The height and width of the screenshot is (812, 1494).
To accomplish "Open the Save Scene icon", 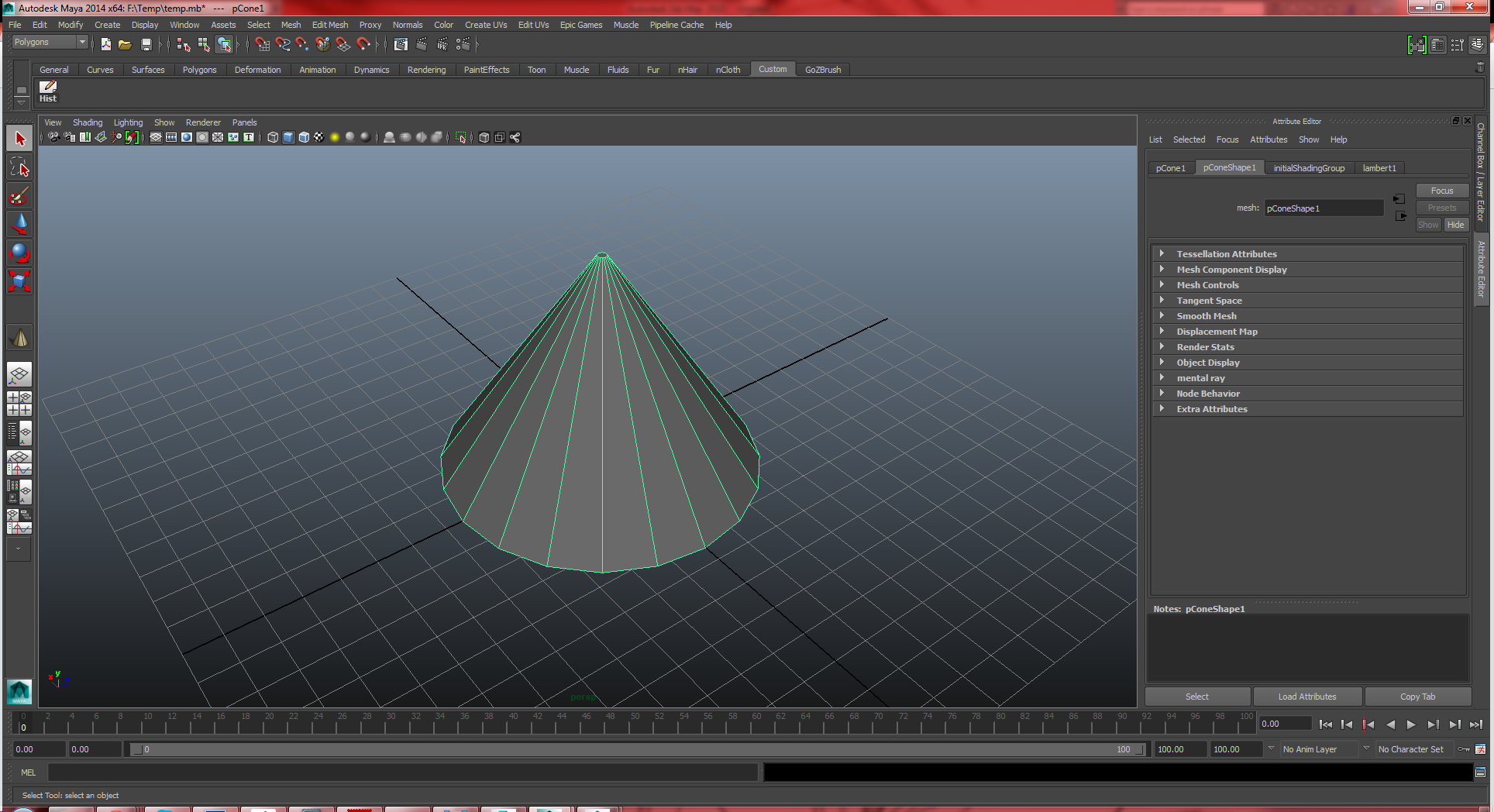I will coord(146,44).
